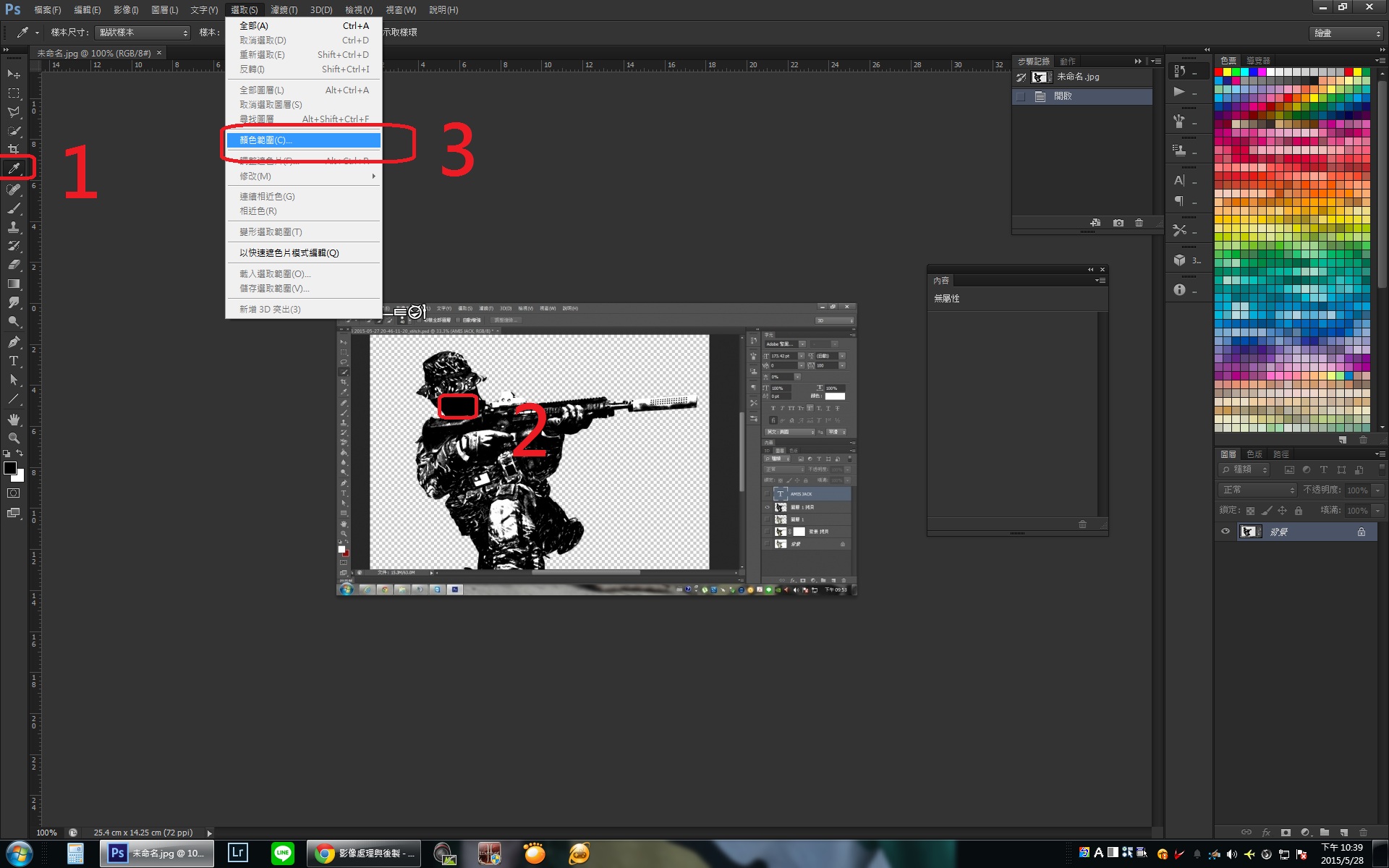Create new snapshot with camera icon
The image size is (1389, 868).
(1118, 223)
